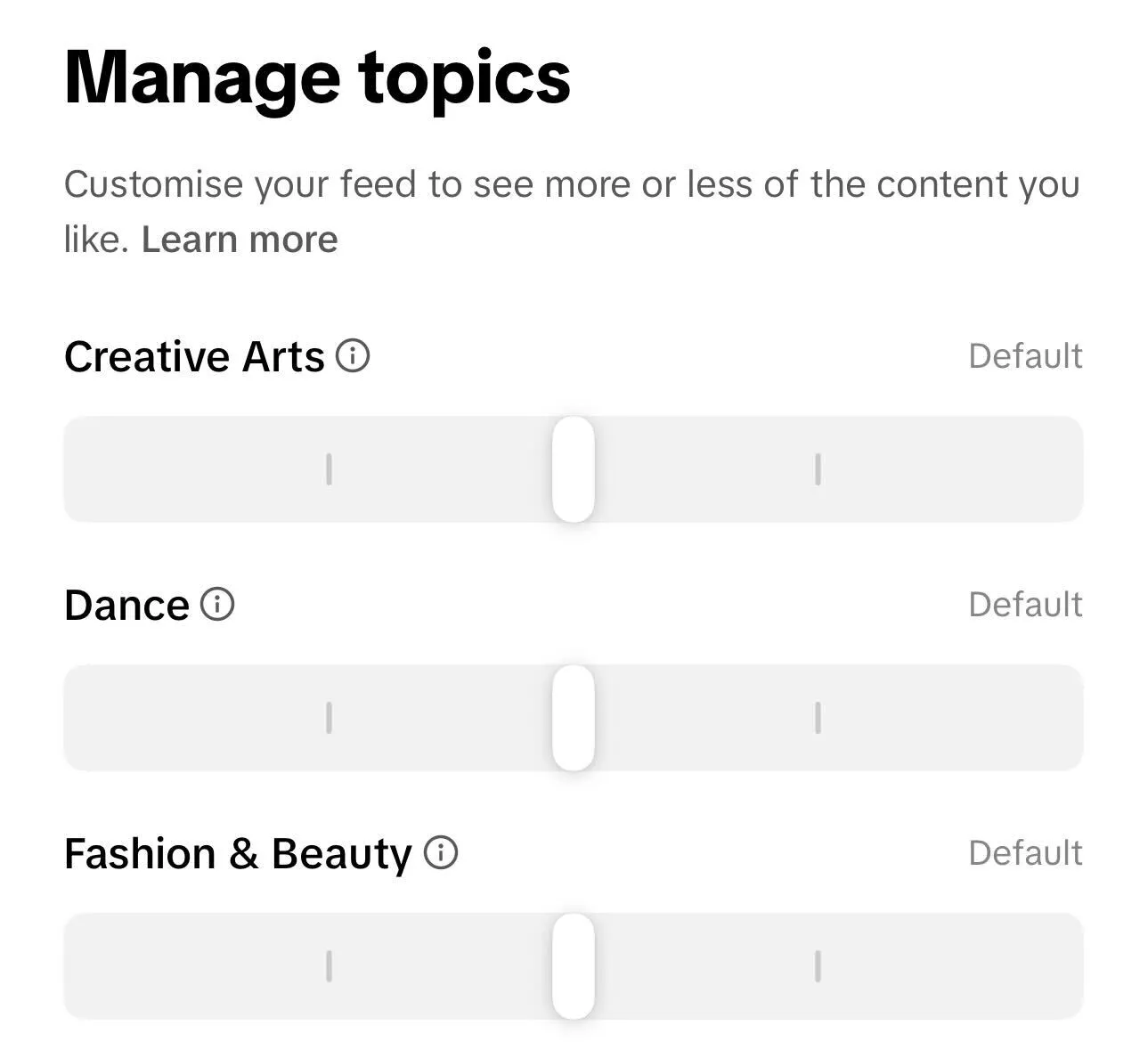Click the Dance topic name
The image size is (1148, 1050).
pyautogui.click(x=127, y=605)
